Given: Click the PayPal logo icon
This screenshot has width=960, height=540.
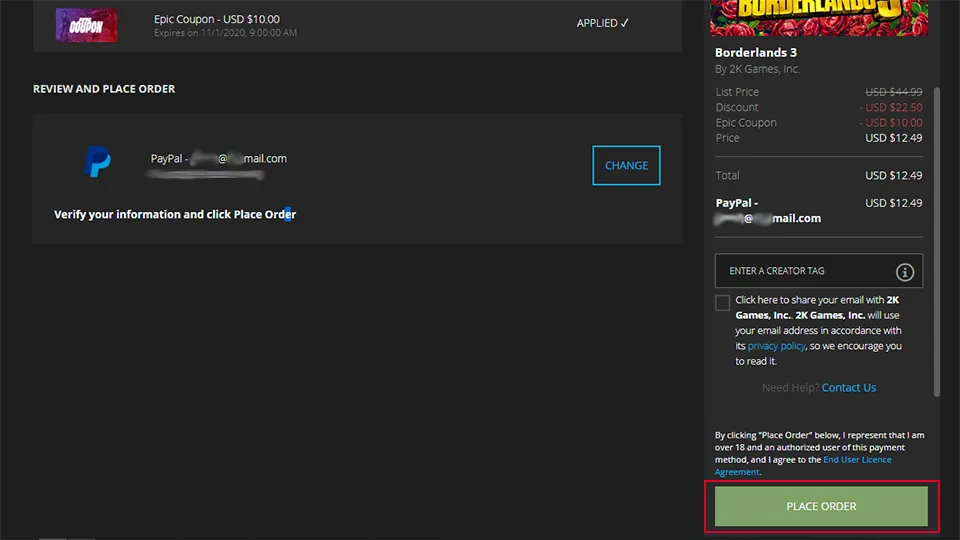Looking at the screenshot, I should (97, 162).
